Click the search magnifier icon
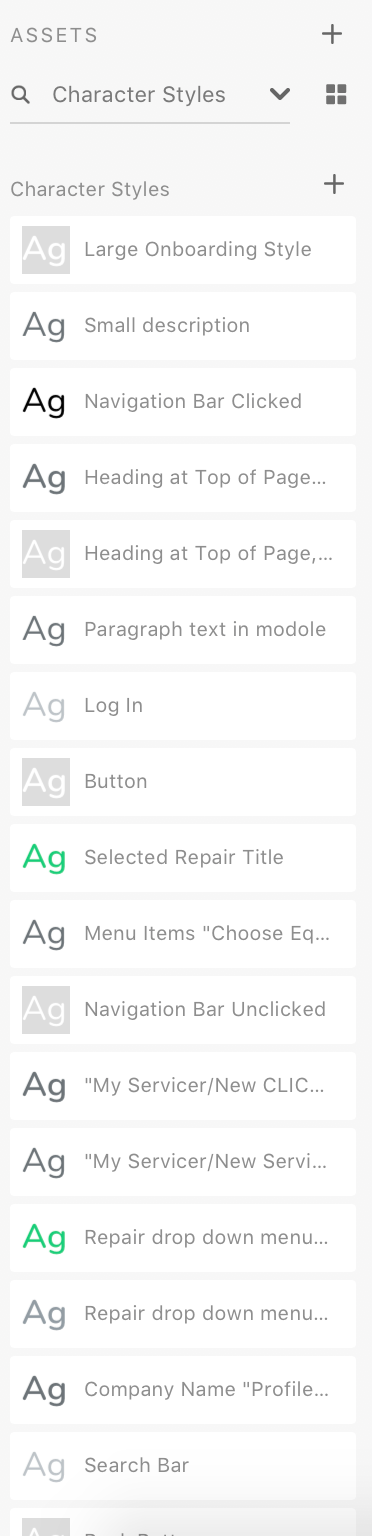Image resolution: width=372 pixels, height=1536 pixels. tap(20, 95)
